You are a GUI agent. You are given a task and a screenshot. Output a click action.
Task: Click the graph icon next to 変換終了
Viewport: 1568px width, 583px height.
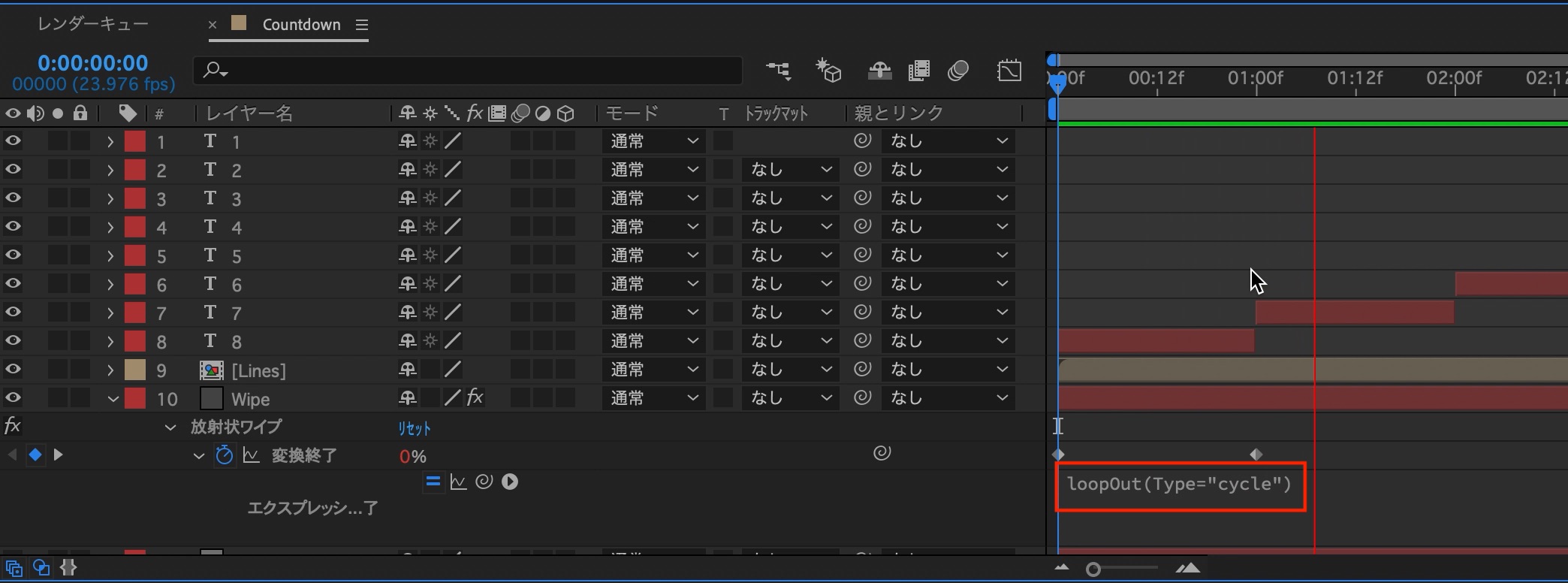251,455
